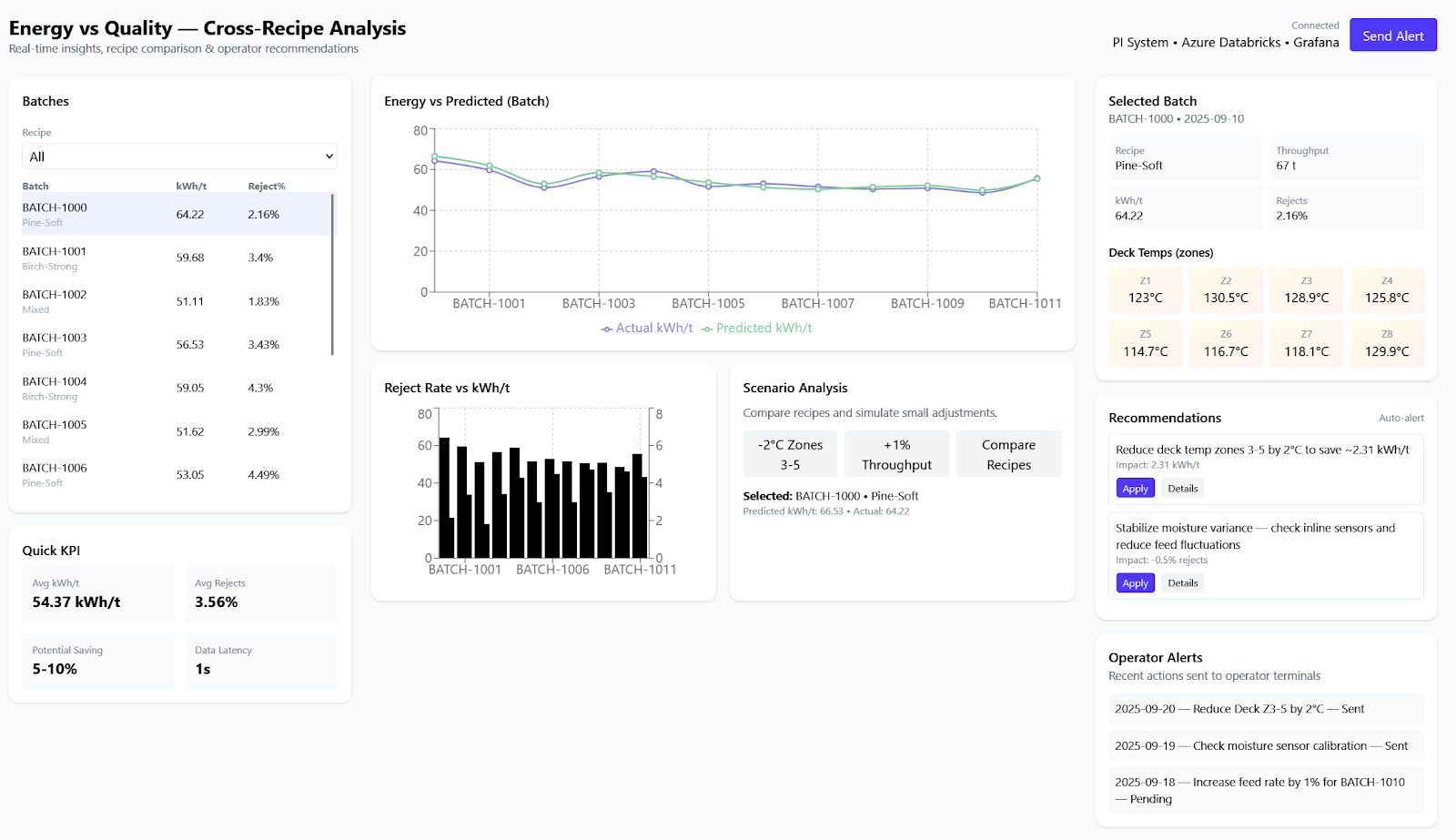Click the Reject% column header
This screenshot has height=840, width=1456.
click(267, 187)
